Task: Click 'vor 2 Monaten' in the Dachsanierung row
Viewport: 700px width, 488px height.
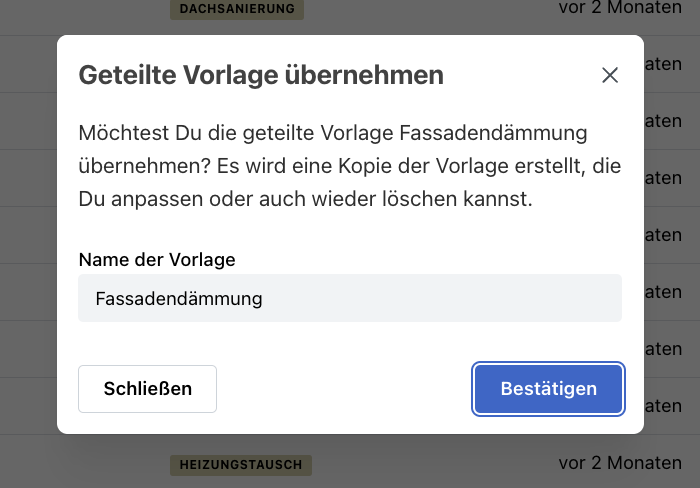Action: [x=620, y=8]
